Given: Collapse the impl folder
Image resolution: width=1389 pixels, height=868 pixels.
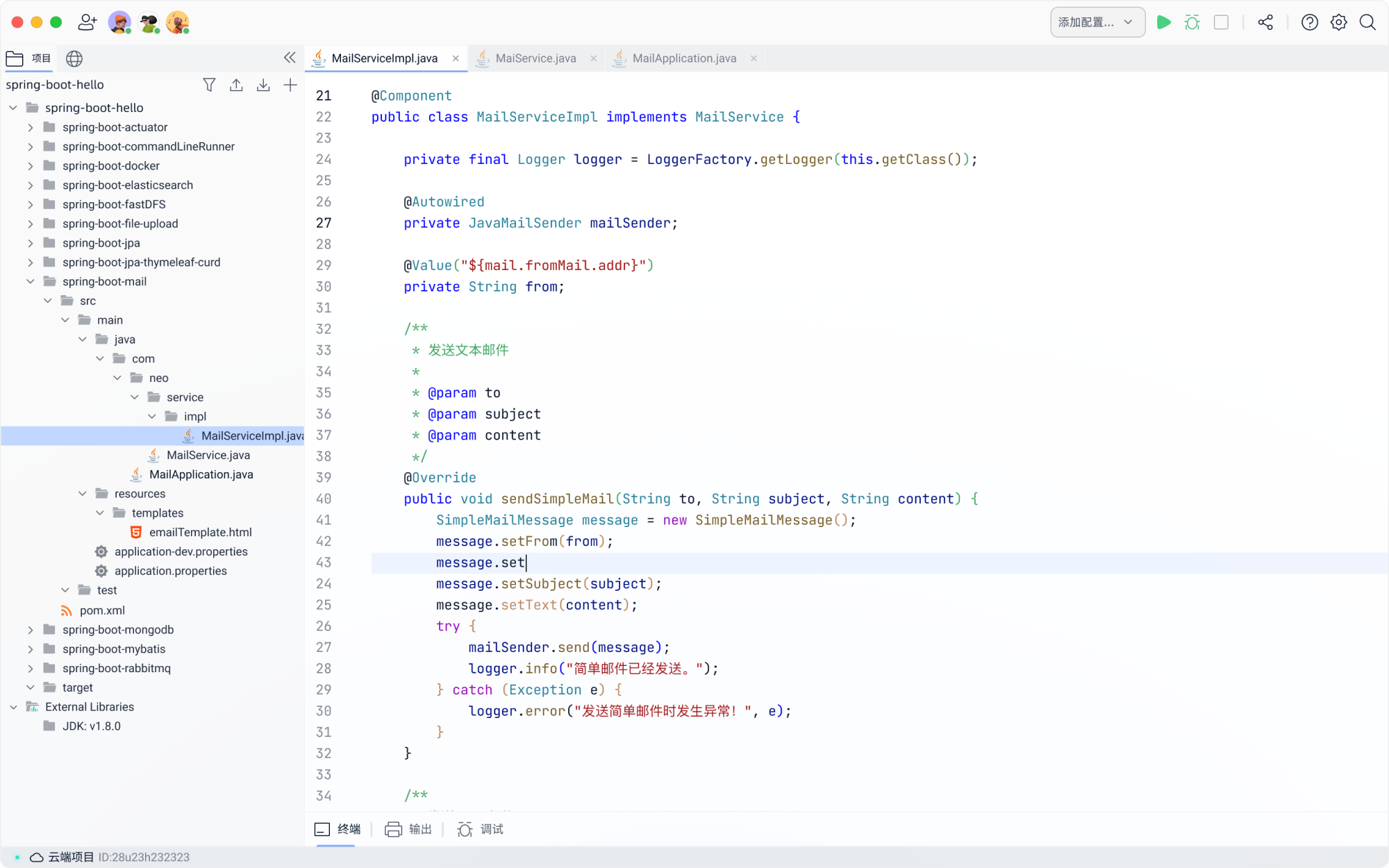Looking at the screenshot, I should pyautogui.click(x=152, y=417).
